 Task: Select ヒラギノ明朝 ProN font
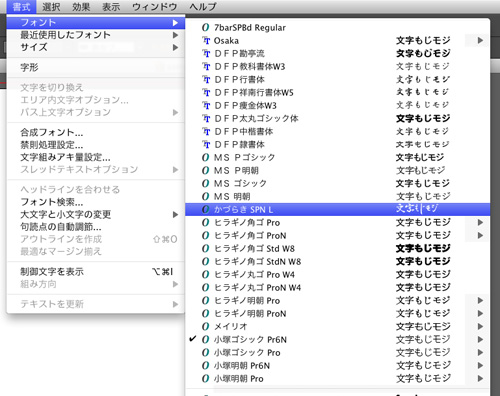337,313
